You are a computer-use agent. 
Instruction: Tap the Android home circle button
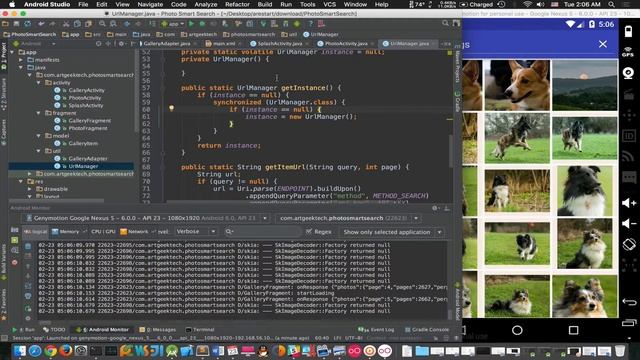(x=517, y=330)
